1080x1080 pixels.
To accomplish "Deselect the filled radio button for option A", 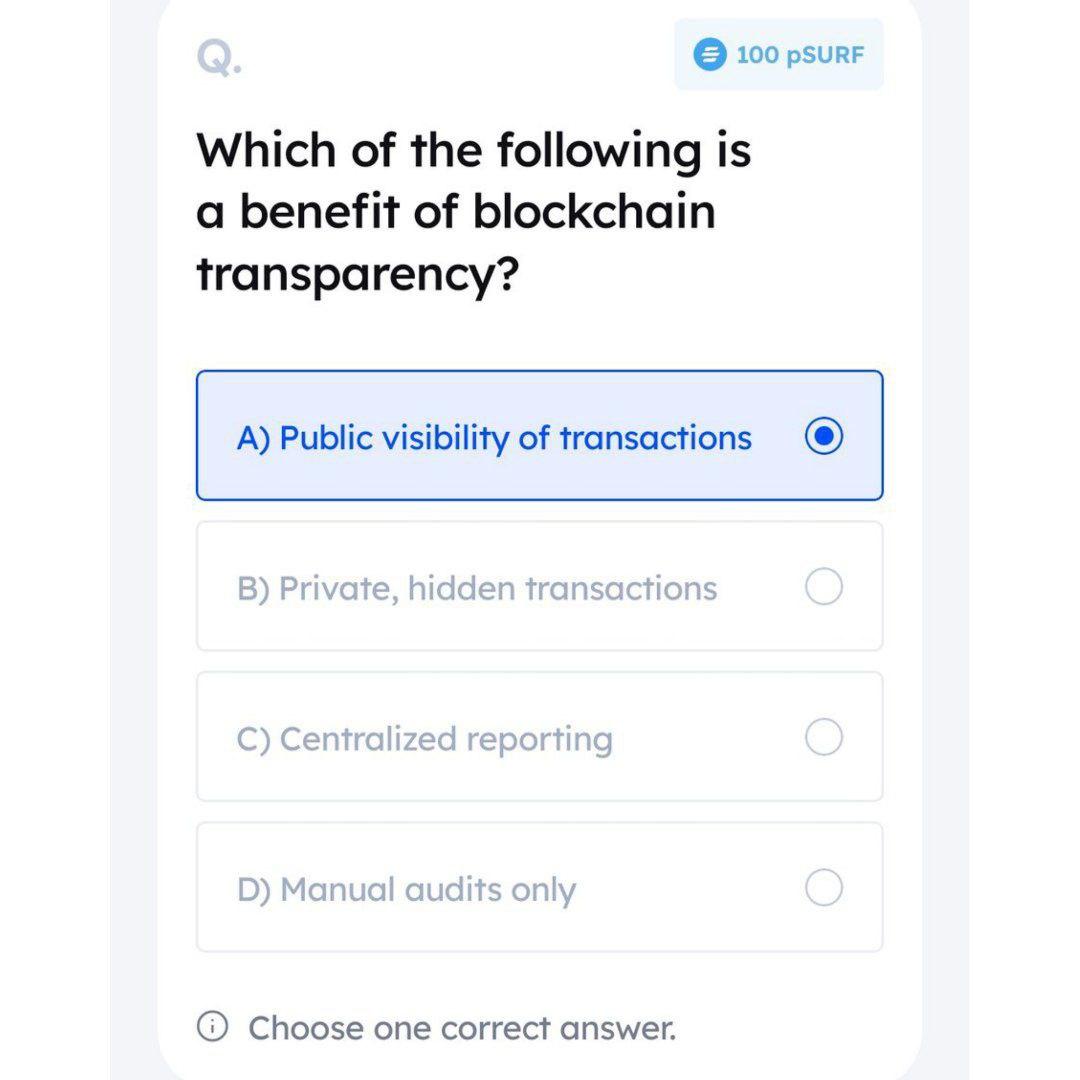I will pos(824,436).
